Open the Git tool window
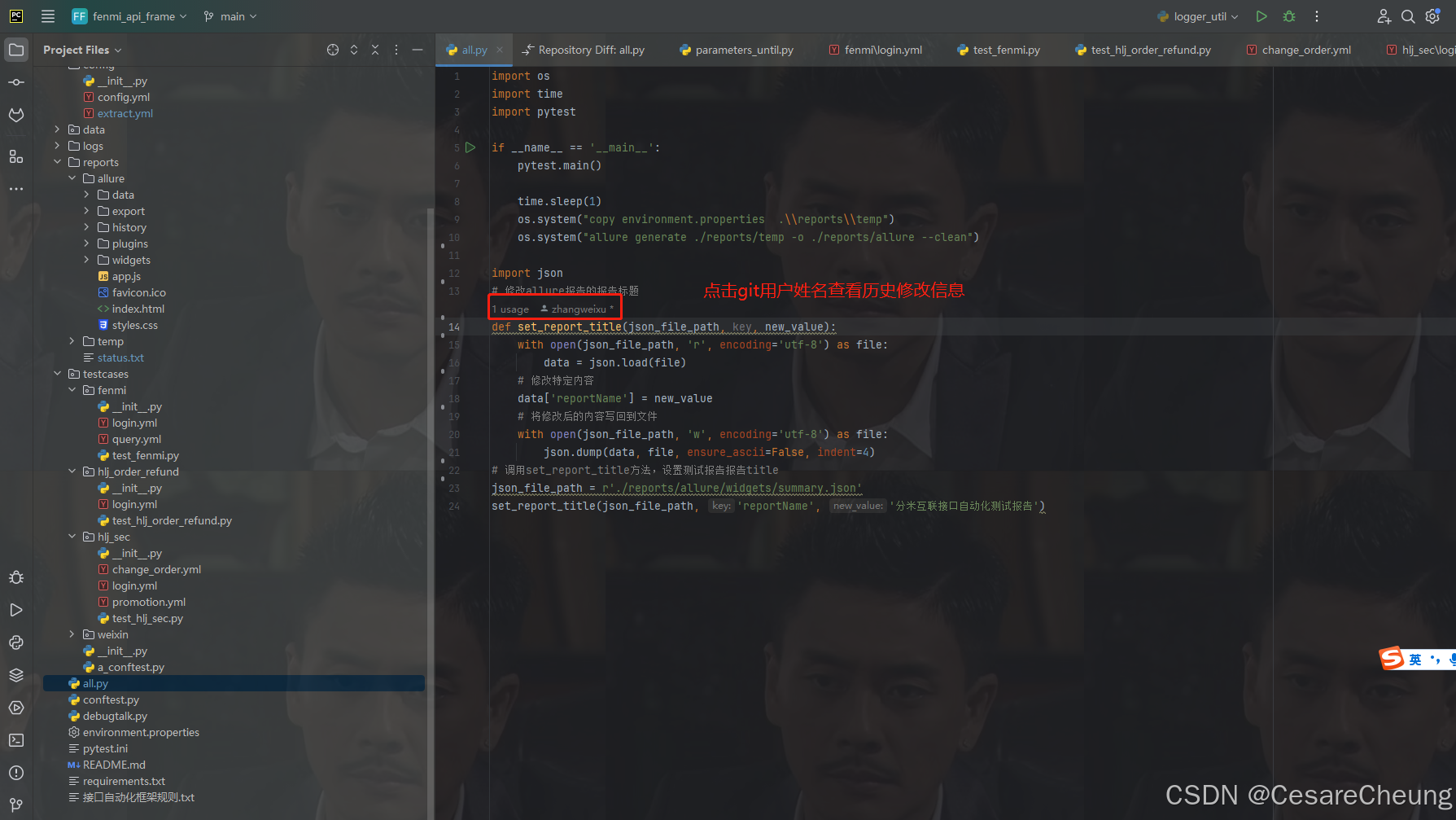This screenshot has height=820, width=1456. [16, 805]
